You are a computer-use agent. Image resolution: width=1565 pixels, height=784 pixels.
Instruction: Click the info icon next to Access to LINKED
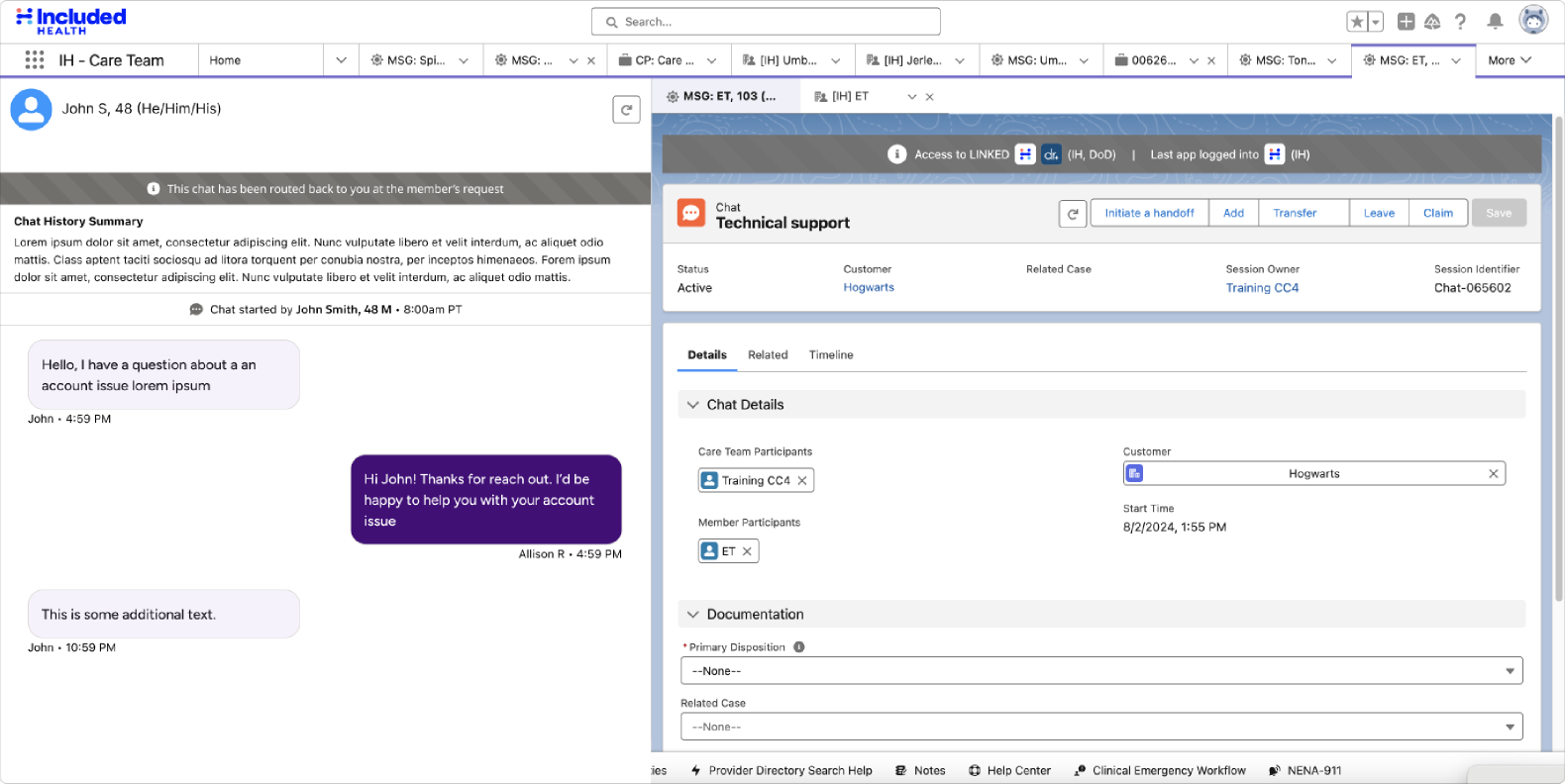(x=896, y=154)
